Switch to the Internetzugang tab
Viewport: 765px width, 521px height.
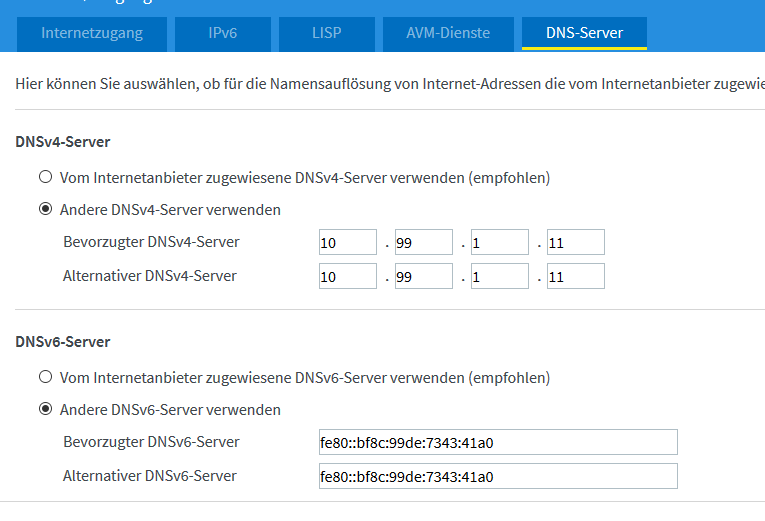point(92,33)
